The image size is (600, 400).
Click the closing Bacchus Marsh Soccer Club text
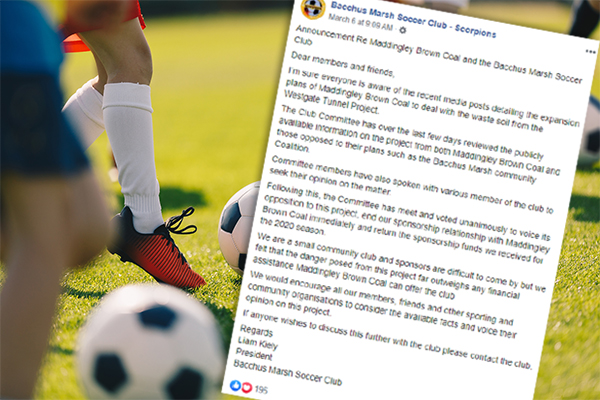pos(287,372)
